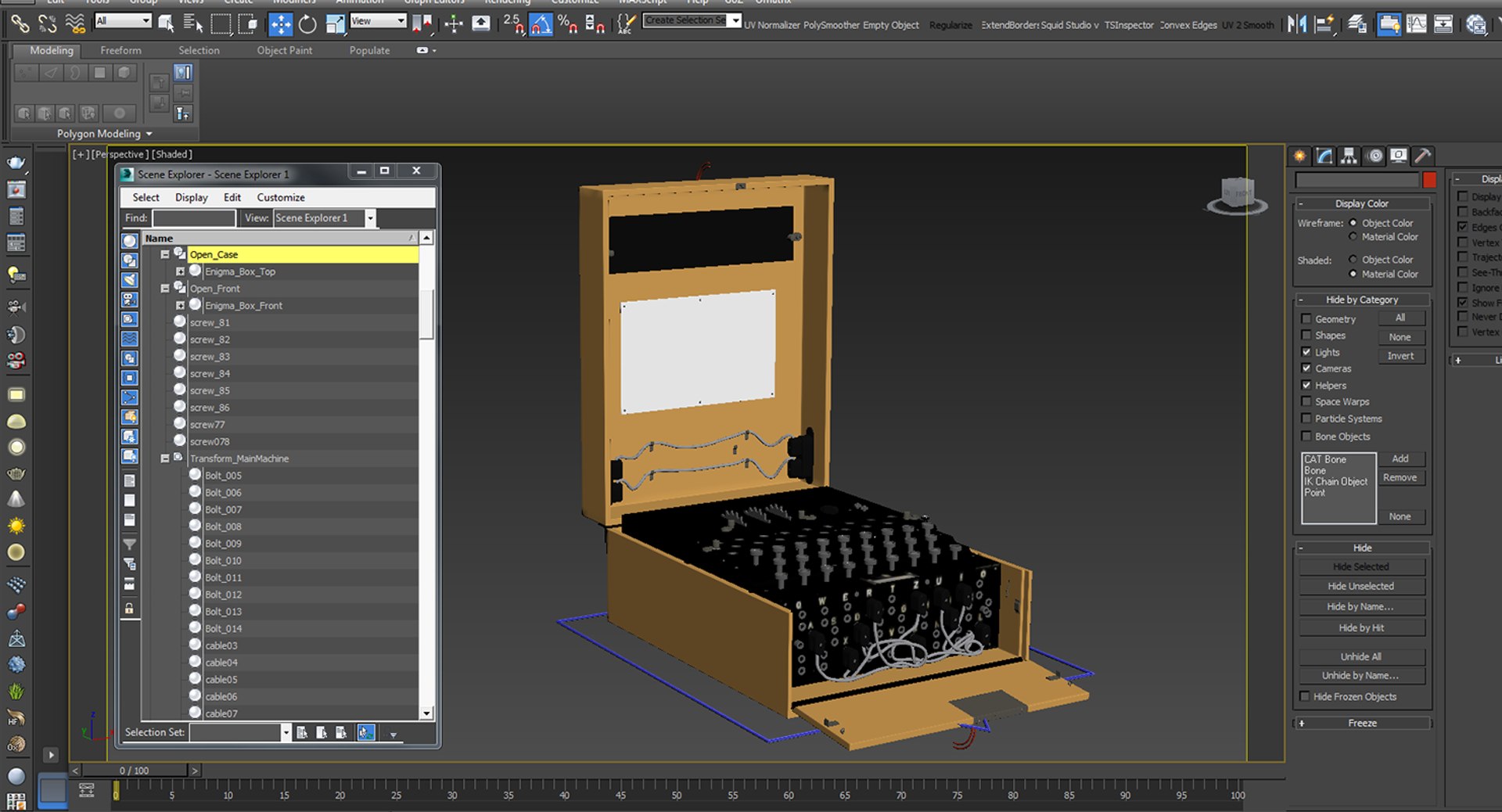Click the rectangular selection region icon
This screenshot has width=1502, height=812.
pos(221,24)
